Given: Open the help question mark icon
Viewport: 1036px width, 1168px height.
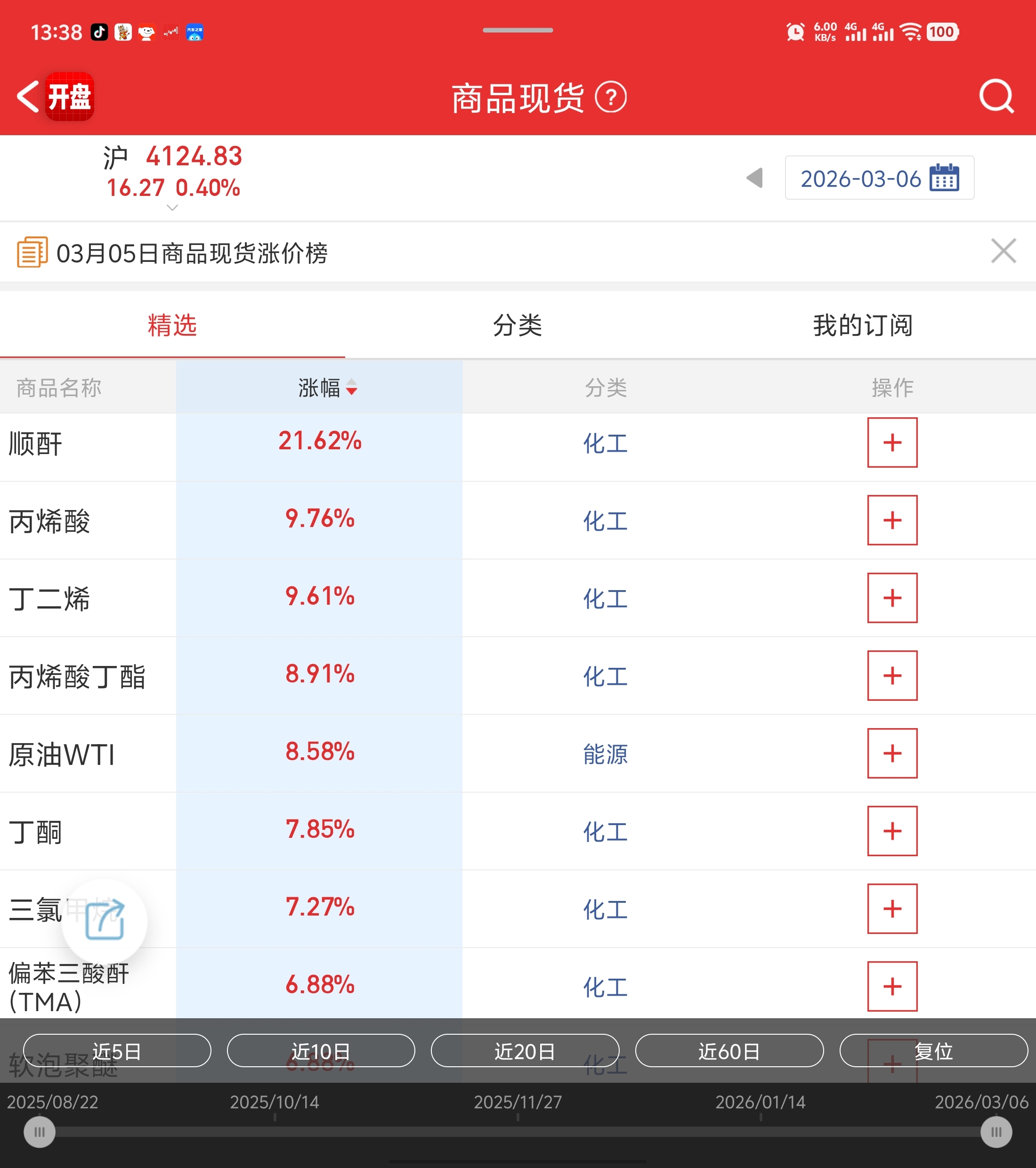Looking at the screenshot, I should (611, 97).
